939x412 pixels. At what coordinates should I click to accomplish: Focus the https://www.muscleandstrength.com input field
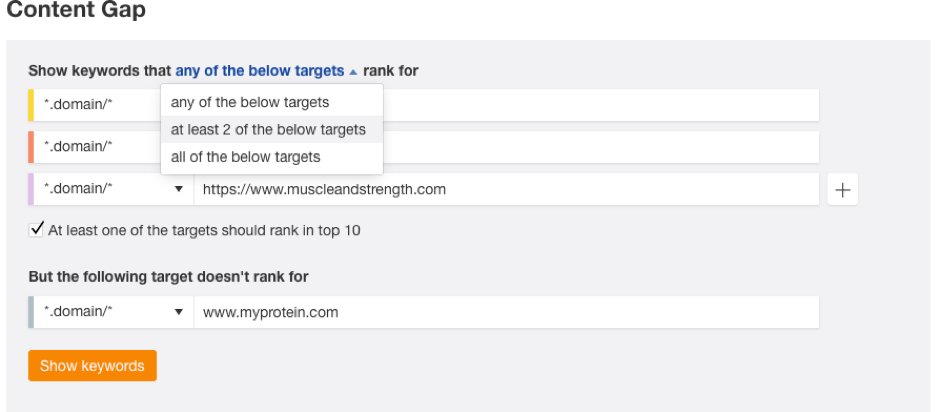click(x=507, y=189)
